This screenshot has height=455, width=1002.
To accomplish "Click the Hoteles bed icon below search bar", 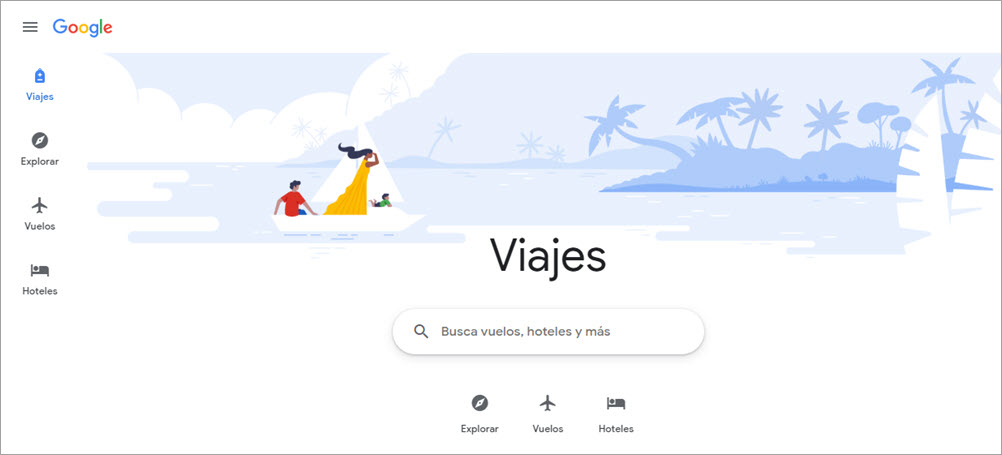I will (616, 403).
